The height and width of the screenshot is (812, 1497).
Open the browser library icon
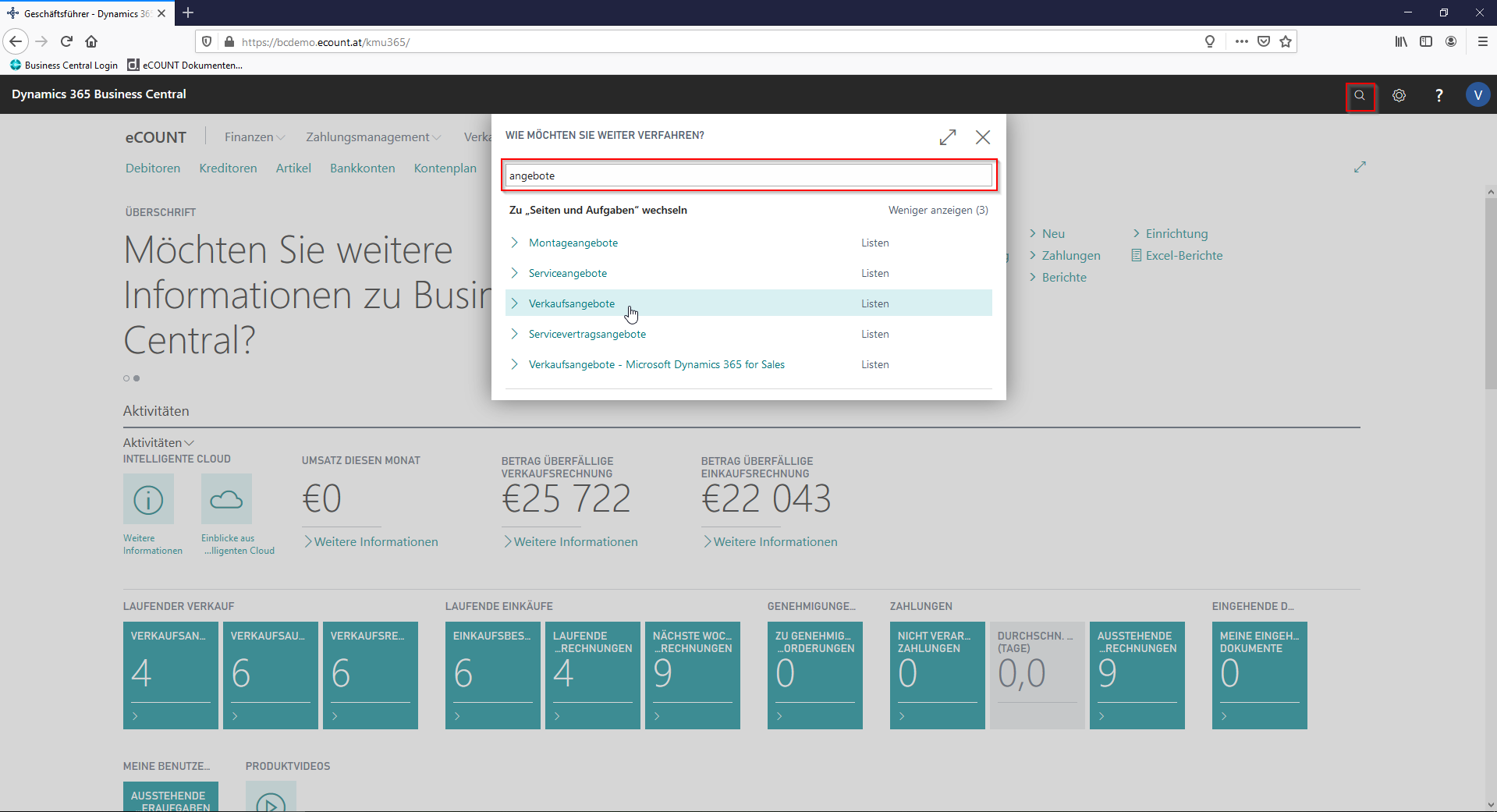click(1401, 41)
